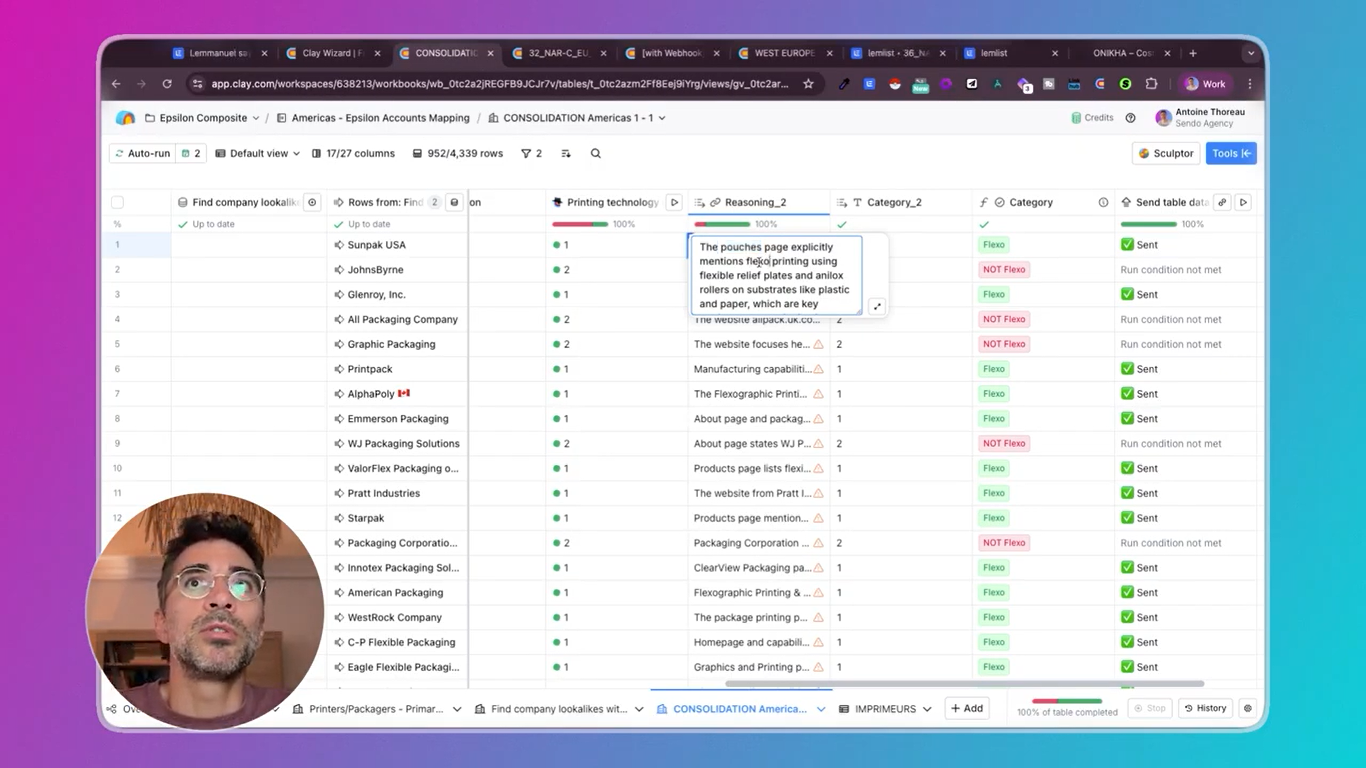
Task: Click the Send table data progress bar
Action: [1149, 224]
